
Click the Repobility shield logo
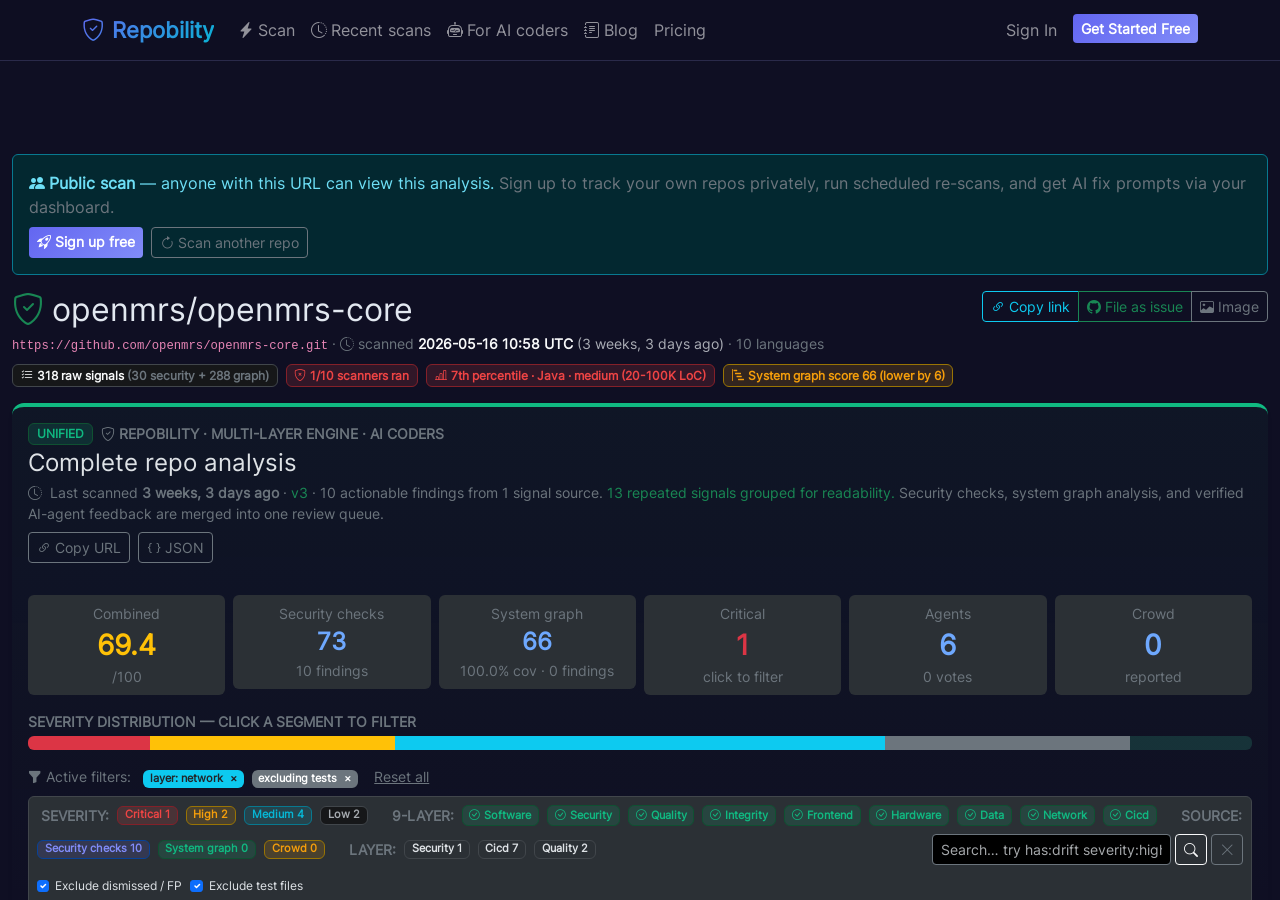pos(93,30)
